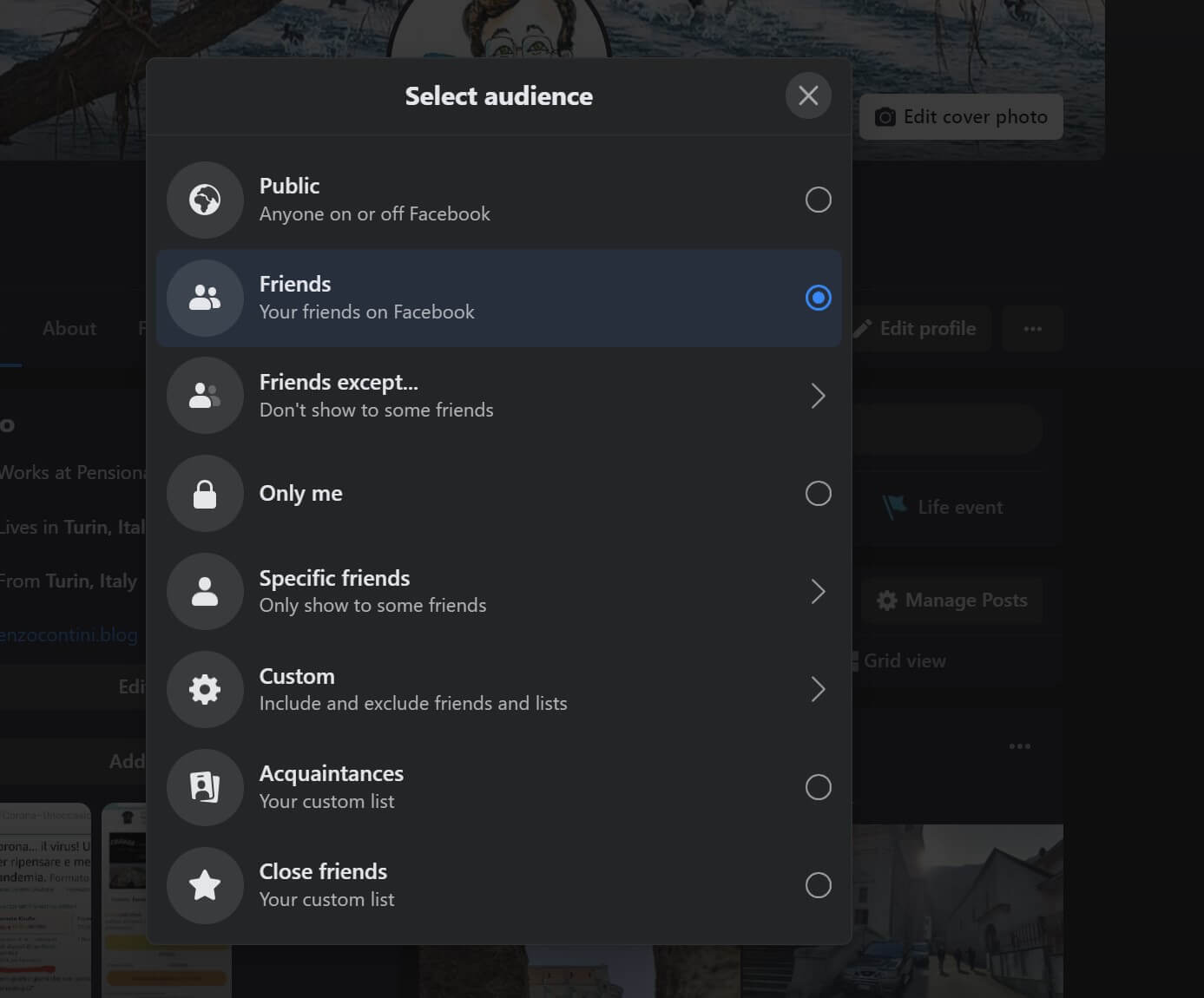
Task: Open the About profile tab
Action: point(69,329)
